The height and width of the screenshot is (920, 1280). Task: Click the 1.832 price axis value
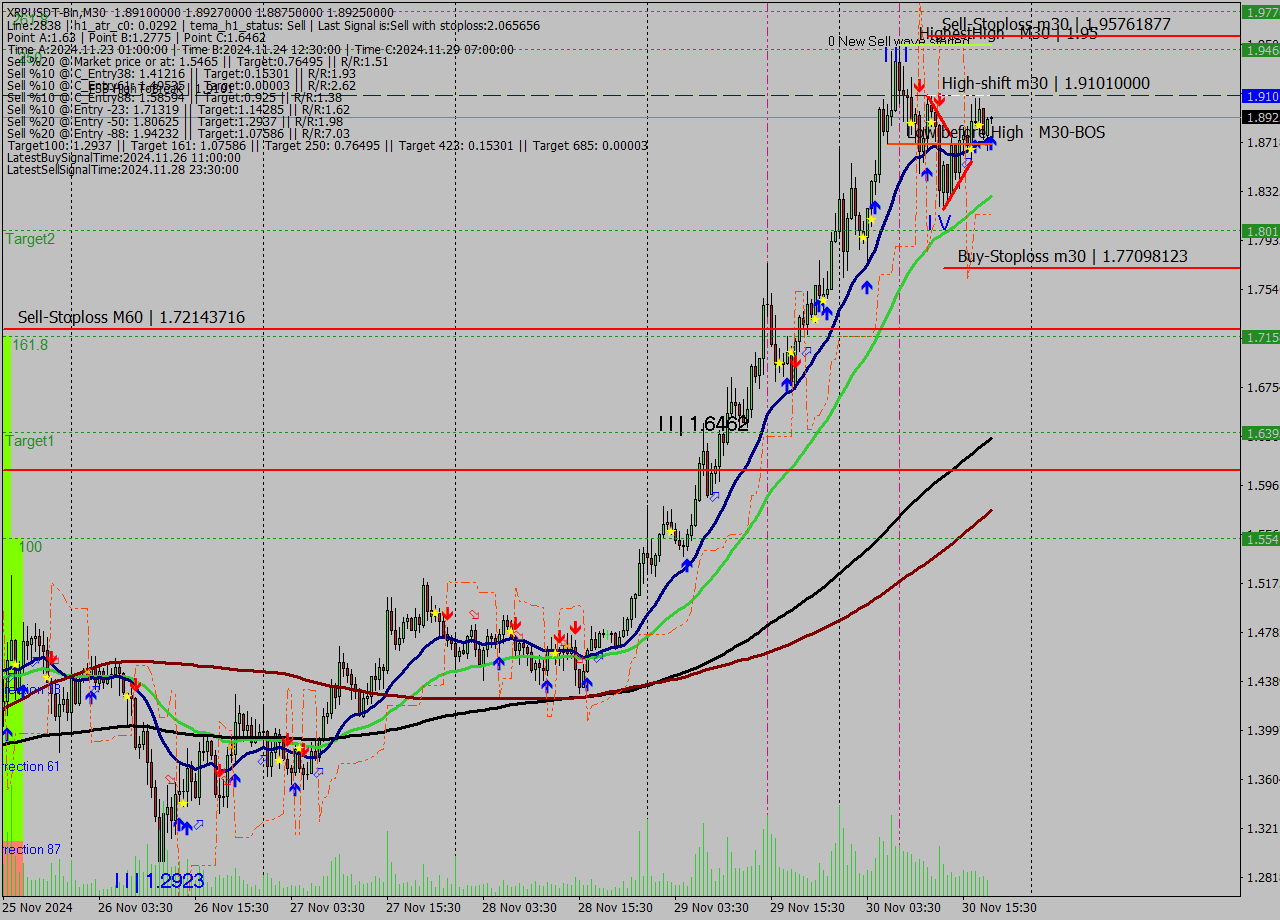(1261, 191)
